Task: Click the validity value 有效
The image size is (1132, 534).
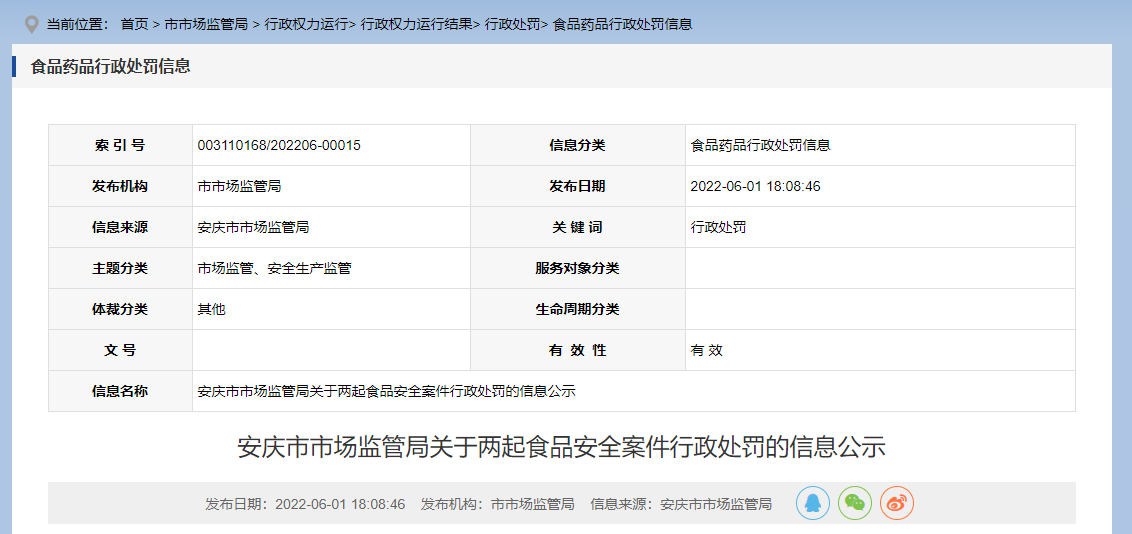Action: 707,351
